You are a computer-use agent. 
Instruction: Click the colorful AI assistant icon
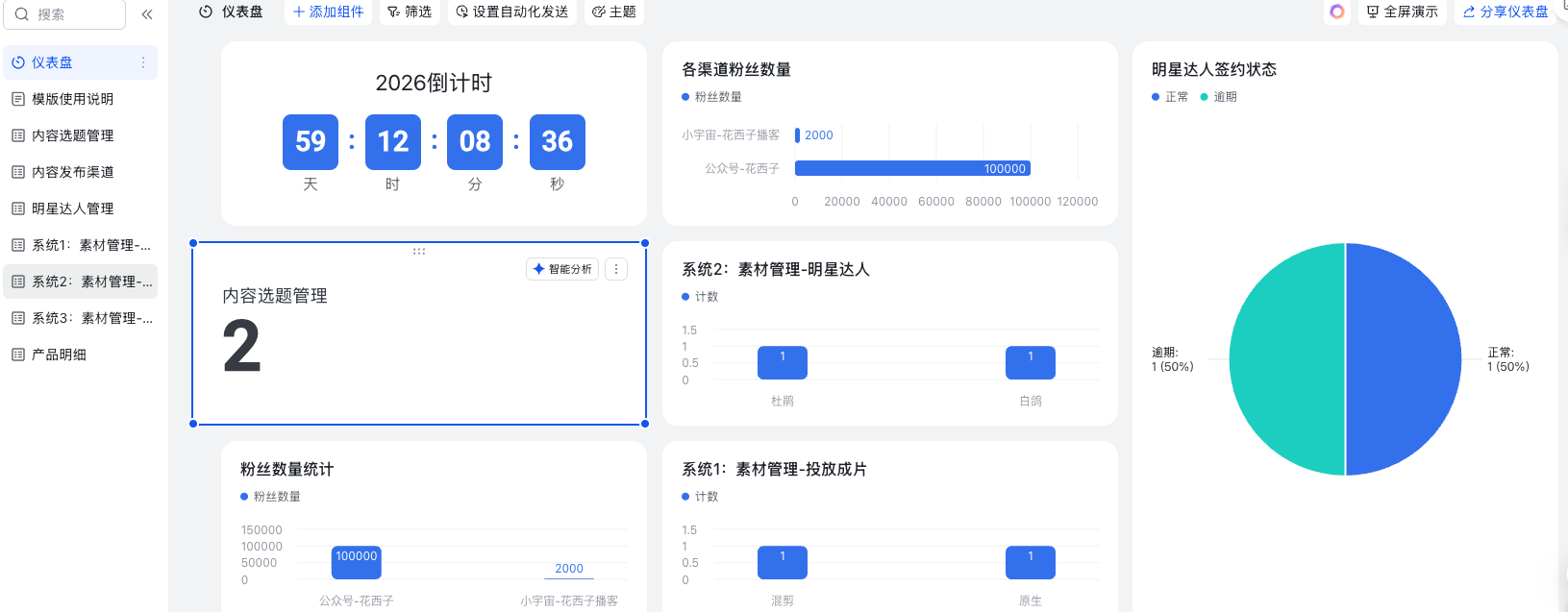click(1336, 12)
